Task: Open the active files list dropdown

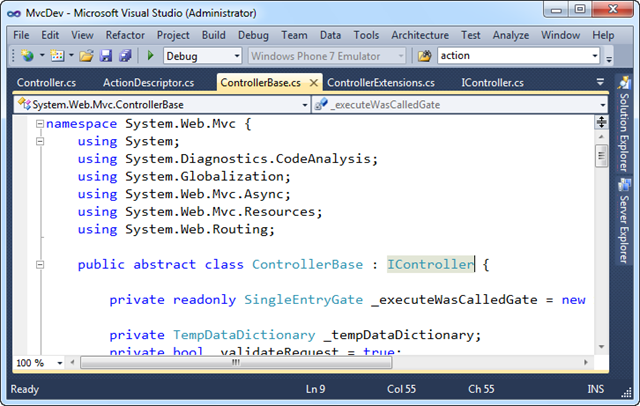Action: coord(600,82)
